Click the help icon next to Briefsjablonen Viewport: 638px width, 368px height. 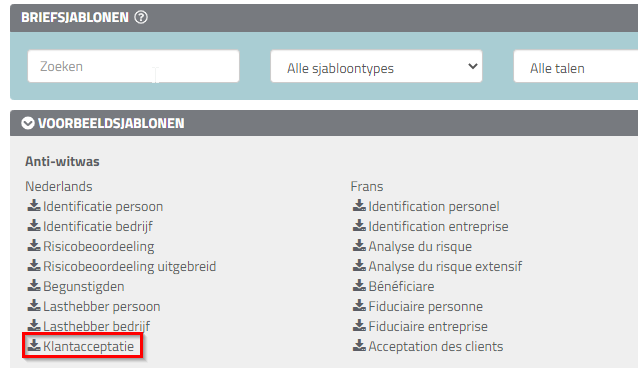pyautogui.click(x=141, y=18)
